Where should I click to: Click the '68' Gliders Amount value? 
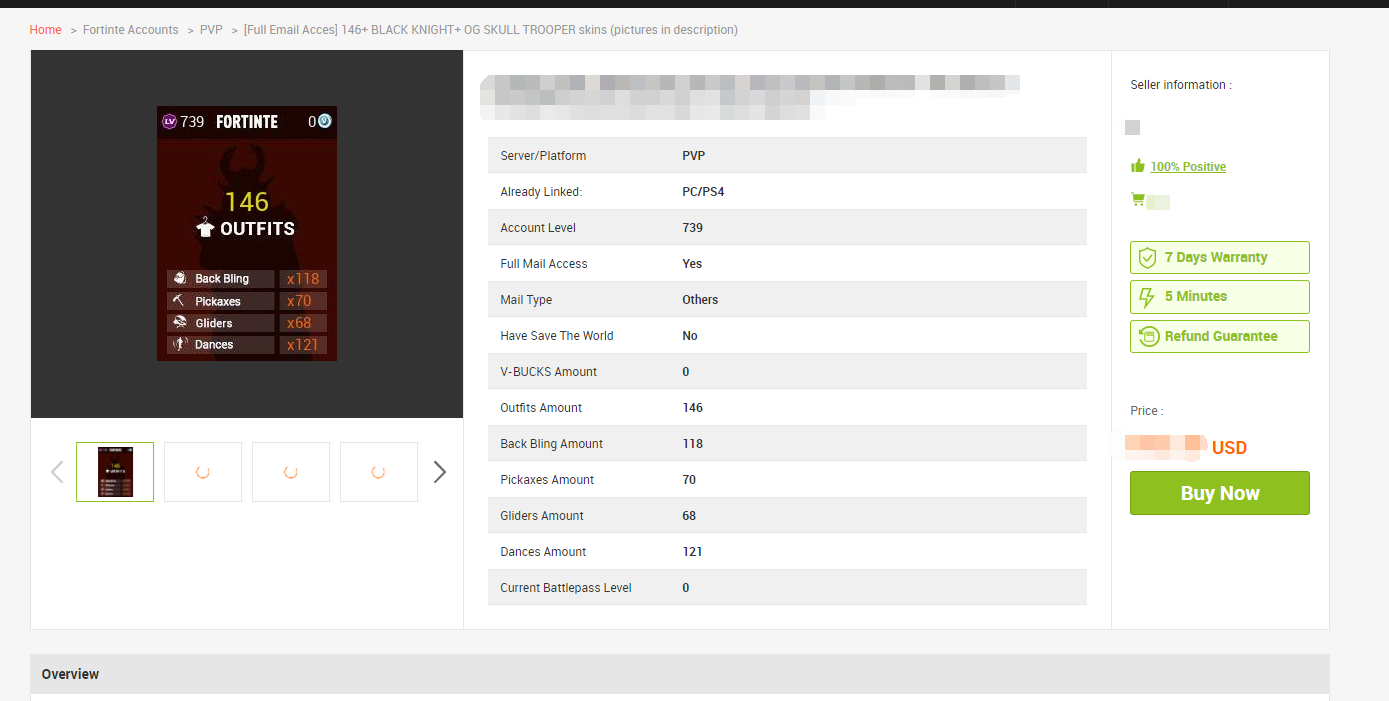689,516
